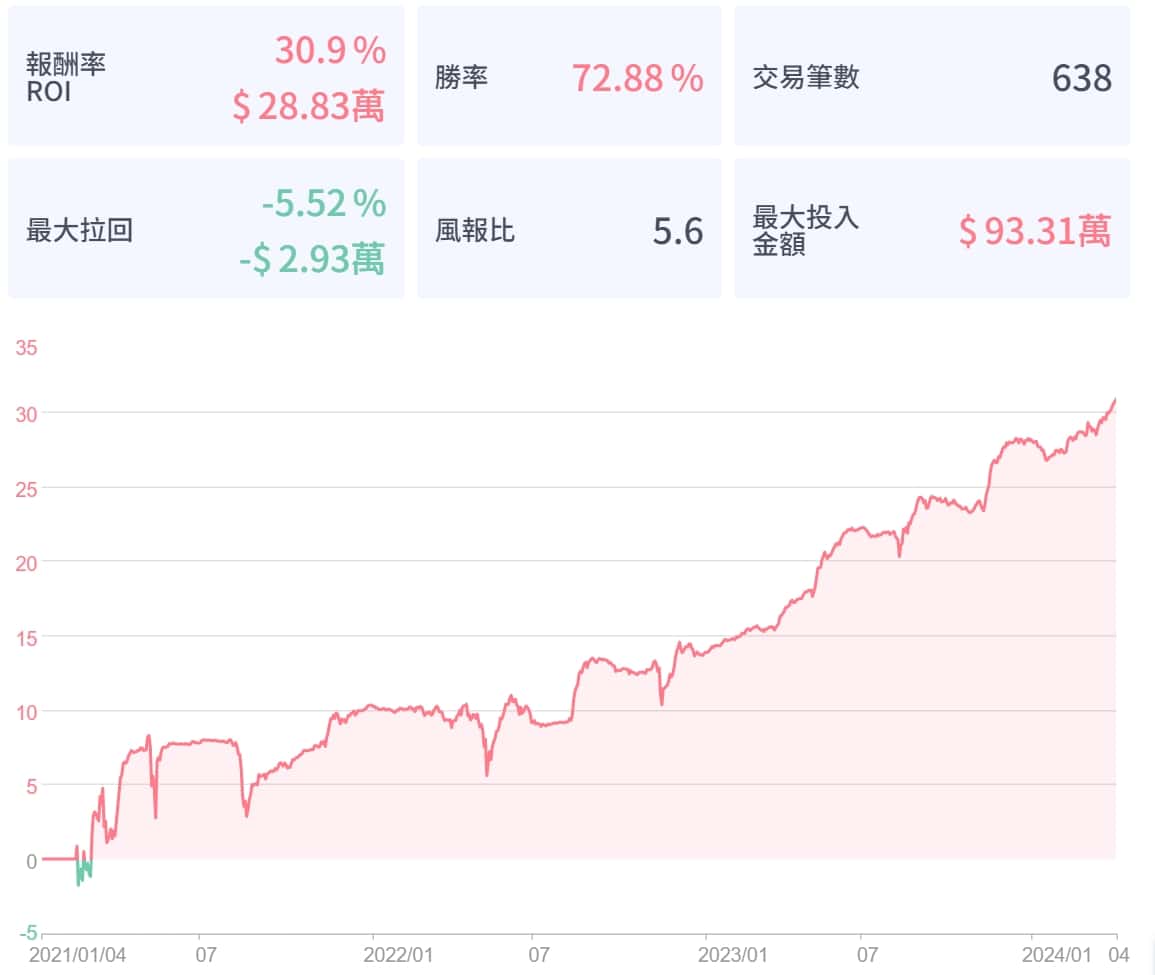This screenshot has width=1155, height=975.
Task: Click the 2023/01 date axis label
Action: pos(734,955)
